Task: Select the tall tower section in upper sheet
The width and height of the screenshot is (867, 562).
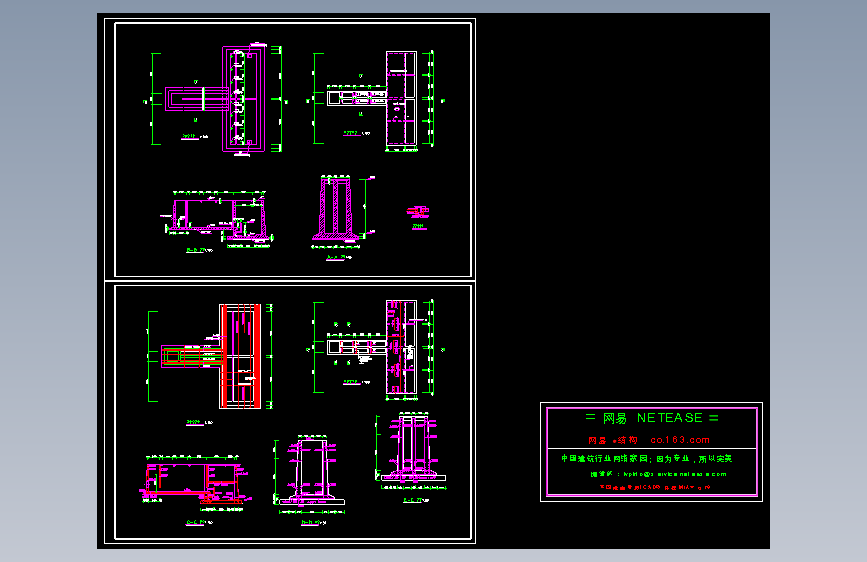Action: [x=337, y=208]
